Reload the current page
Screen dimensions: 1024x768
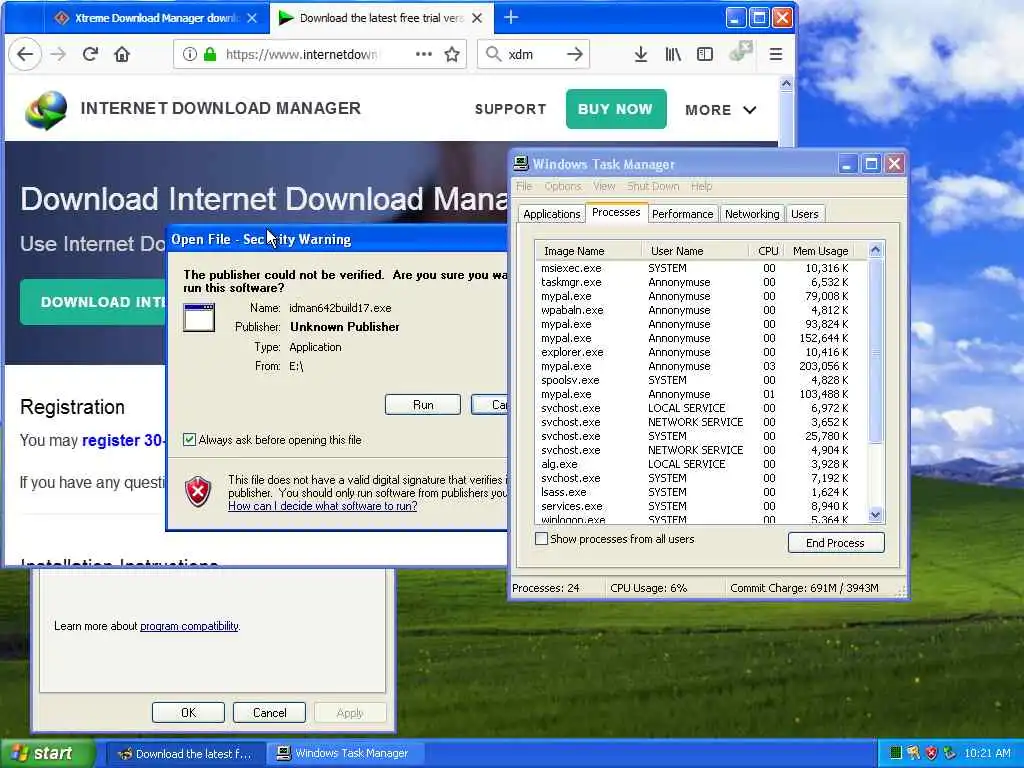[x=90, y=54]
